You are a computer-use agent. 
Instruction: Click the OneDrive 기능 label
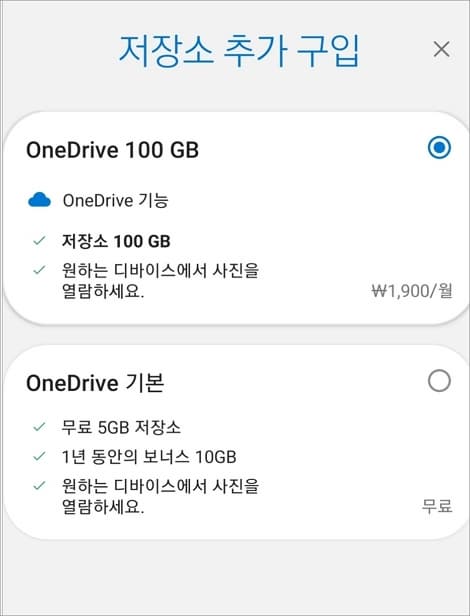[x=116, y=201]
